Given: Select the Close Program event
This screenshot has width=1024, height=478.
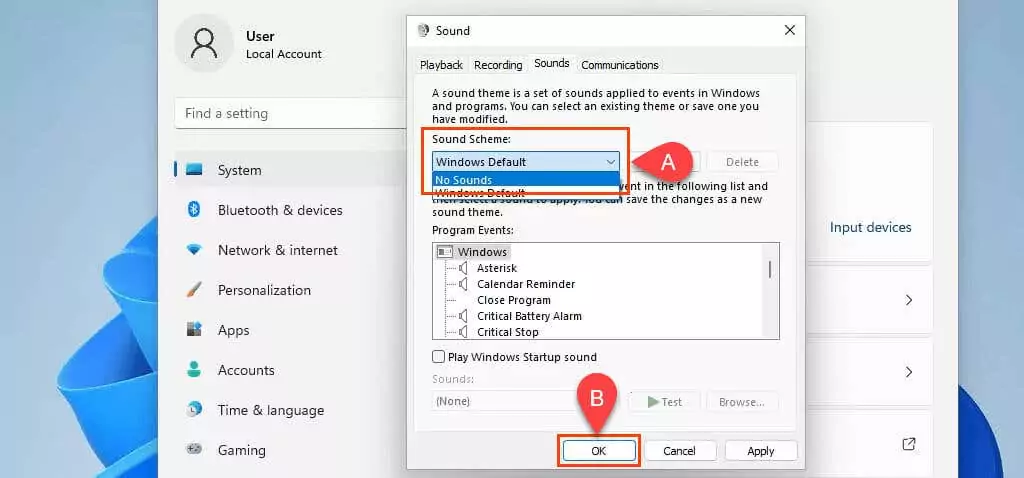Looking at the screenshot, I should 514,300.
